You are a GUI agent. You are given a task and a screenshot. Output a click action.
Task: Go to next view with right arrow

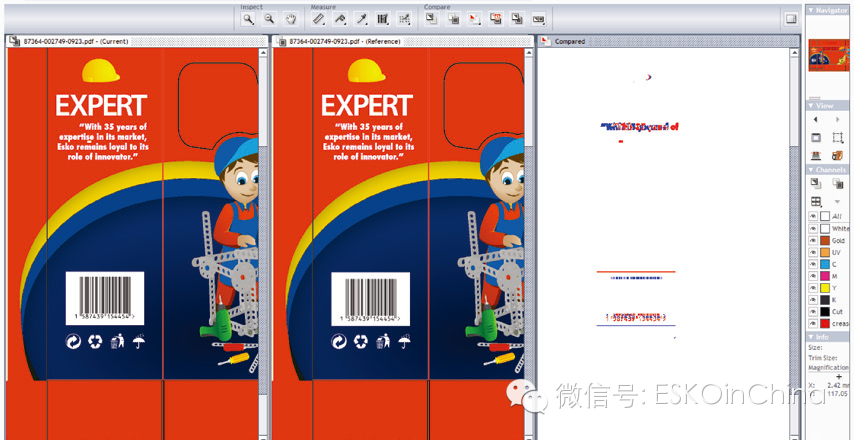pos(838,119)
